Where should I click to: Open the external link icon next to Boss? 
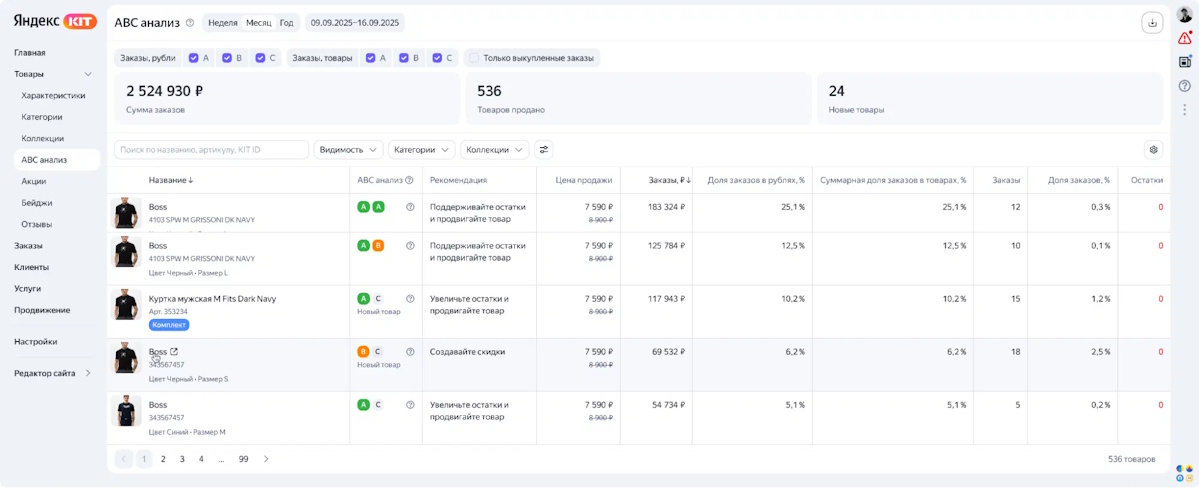click(174, 352)
